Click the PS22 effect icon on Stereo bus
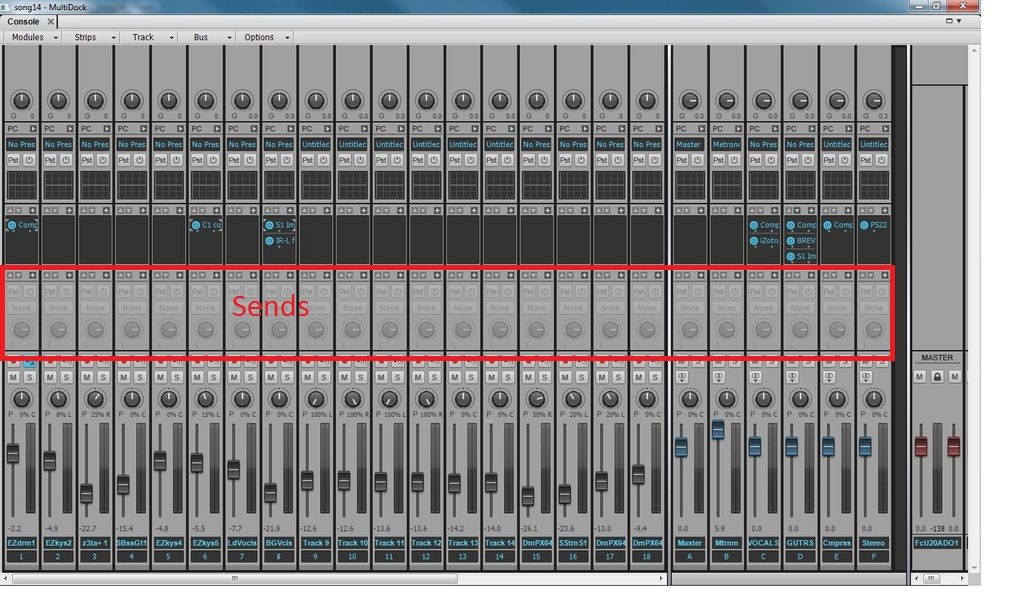The image size is (1024, 613). pyautogui.click(x=864, y=225)
